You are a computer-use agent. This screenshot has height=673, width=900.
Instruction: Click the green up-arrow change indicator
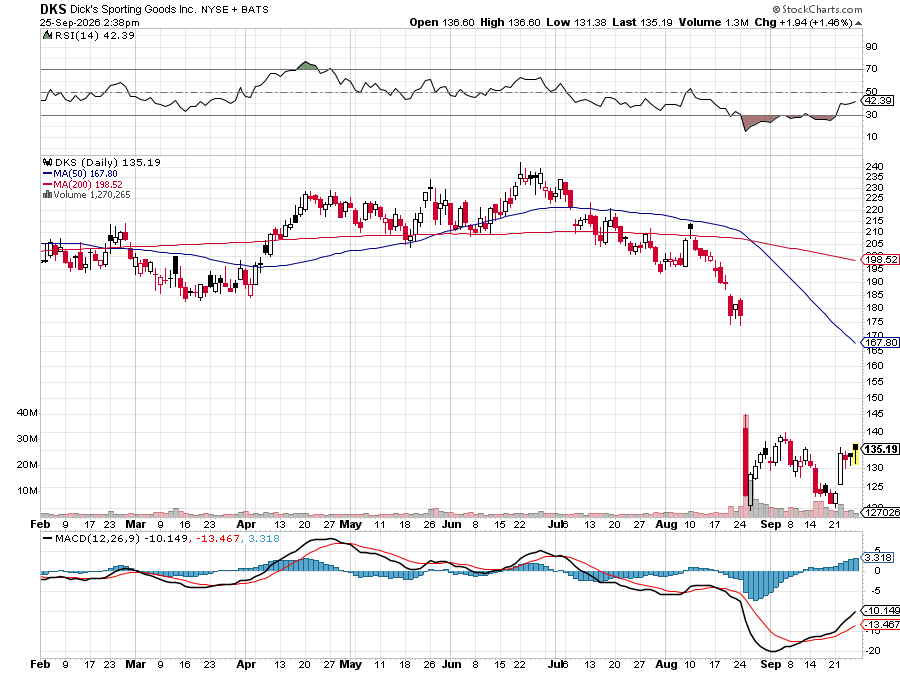[858, 23]
